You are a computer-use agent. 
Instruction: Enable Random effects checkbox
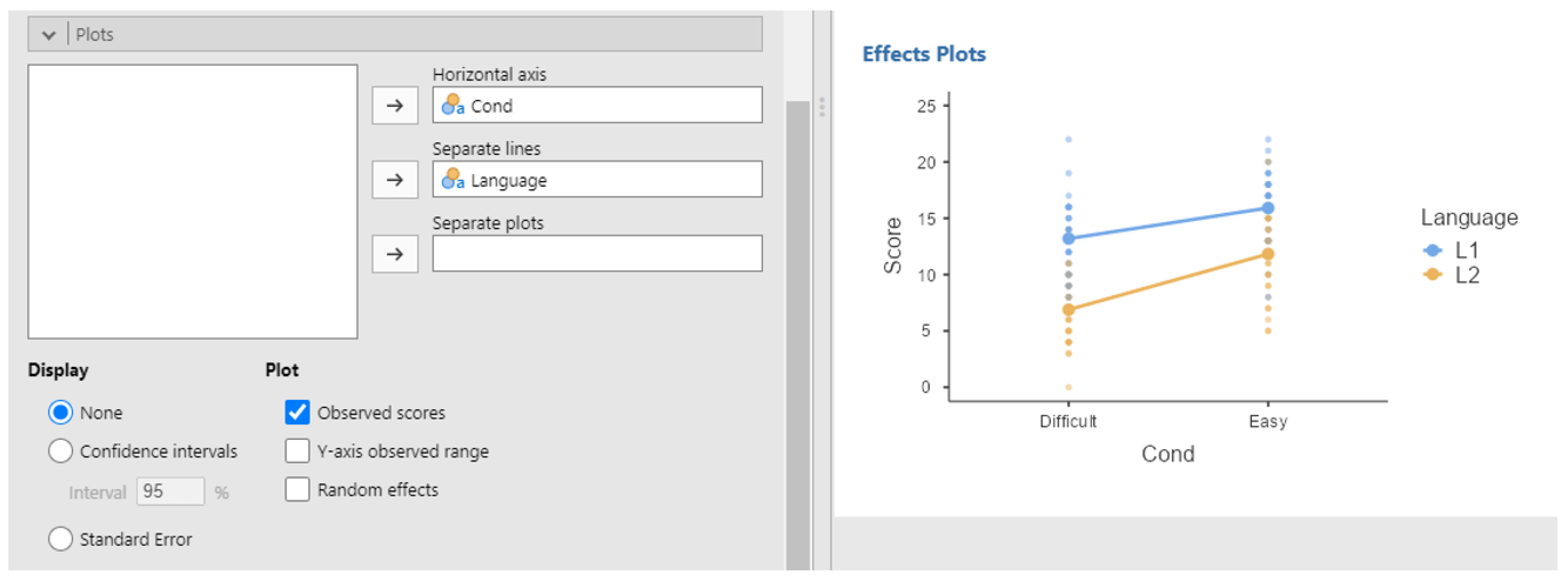tap(297, 490)
